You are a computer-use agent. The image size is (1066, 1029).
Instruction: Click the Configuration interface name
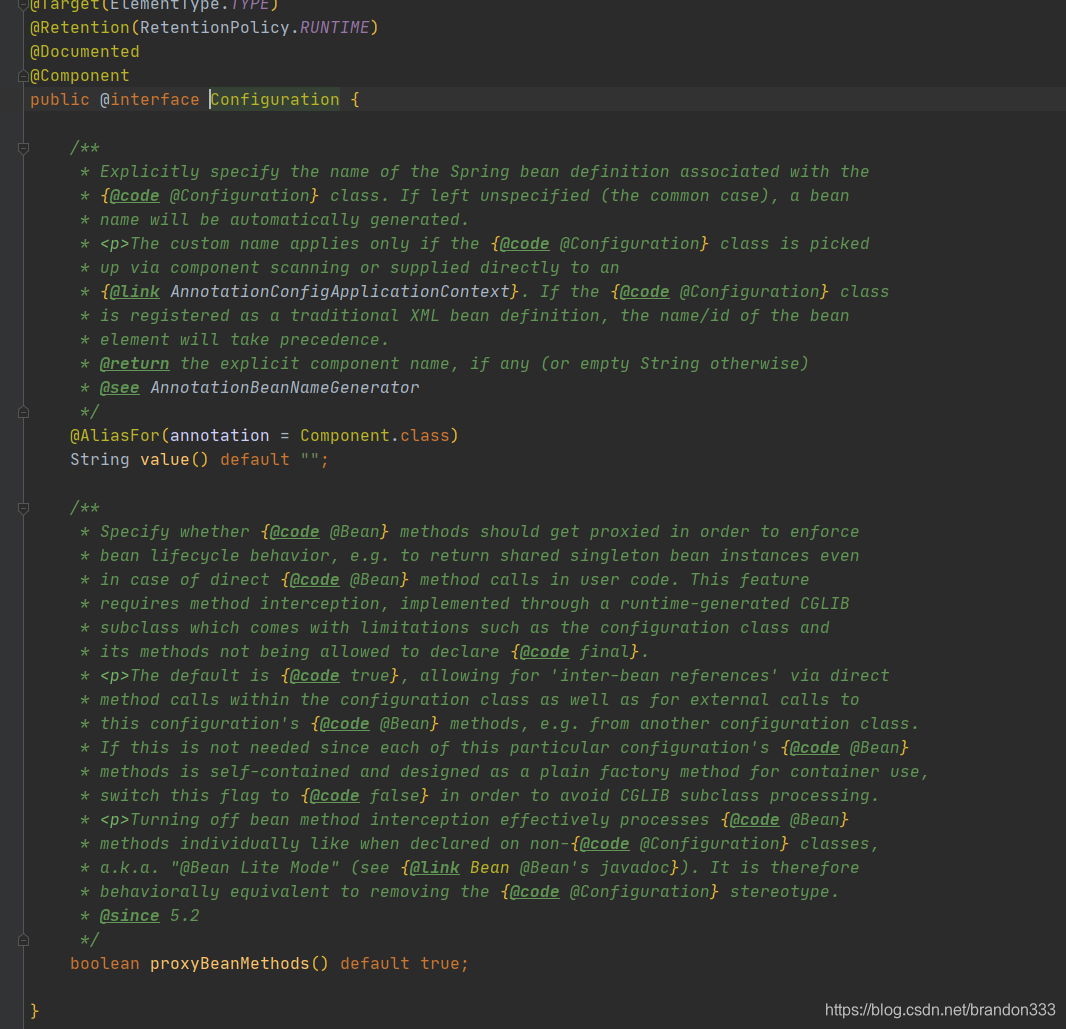pos(275,100)
